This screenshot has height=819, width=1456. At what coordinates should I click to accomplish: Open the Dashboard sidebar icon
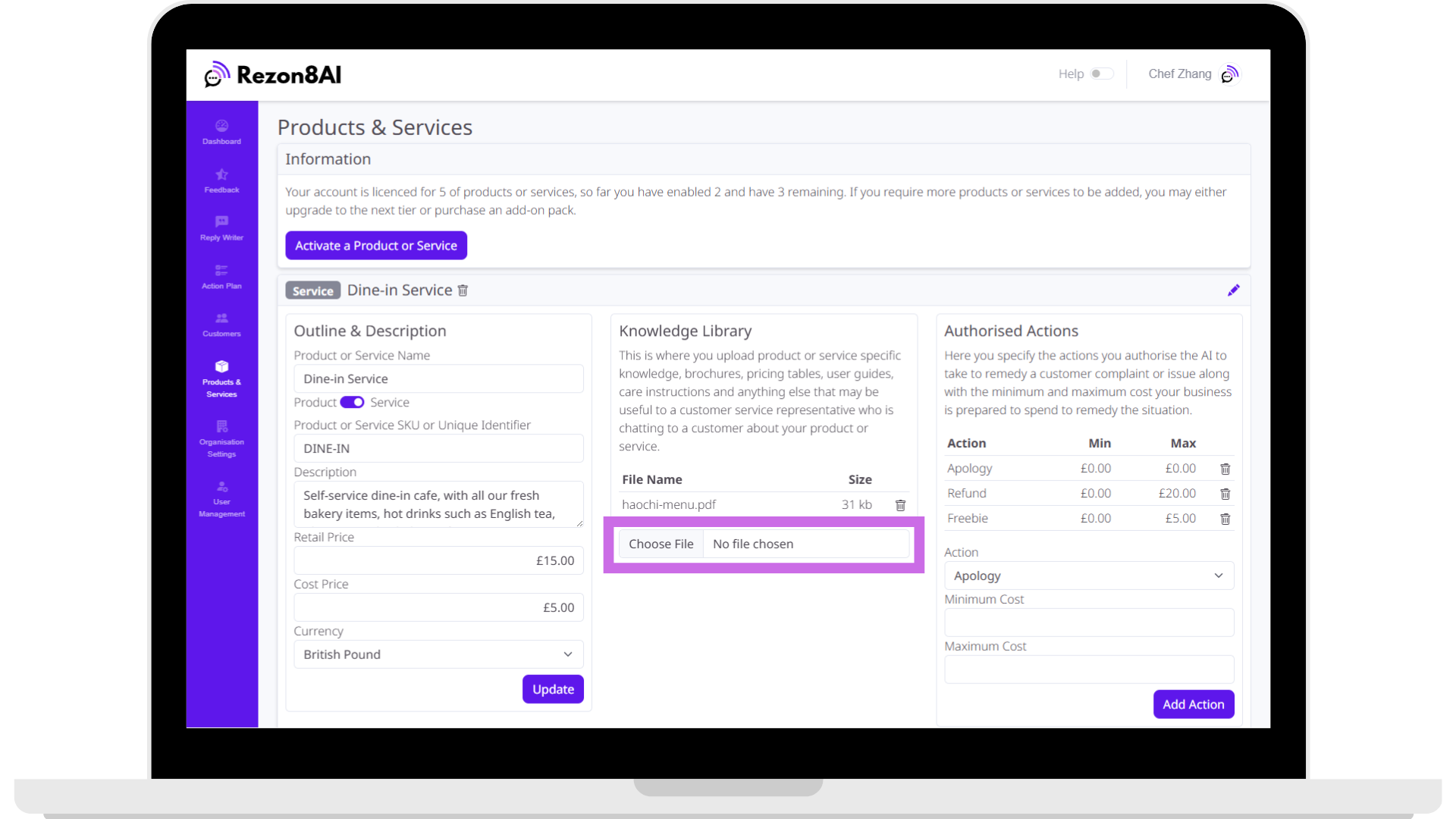pyautogui.click(x=221, y=127)
